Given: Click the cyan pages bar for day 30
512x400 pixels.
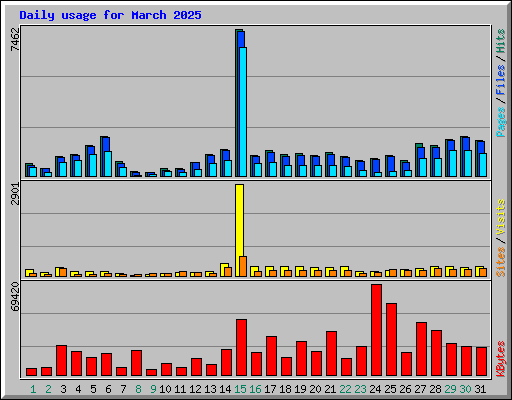Looking at the screenshot, I should pos(468,164).
